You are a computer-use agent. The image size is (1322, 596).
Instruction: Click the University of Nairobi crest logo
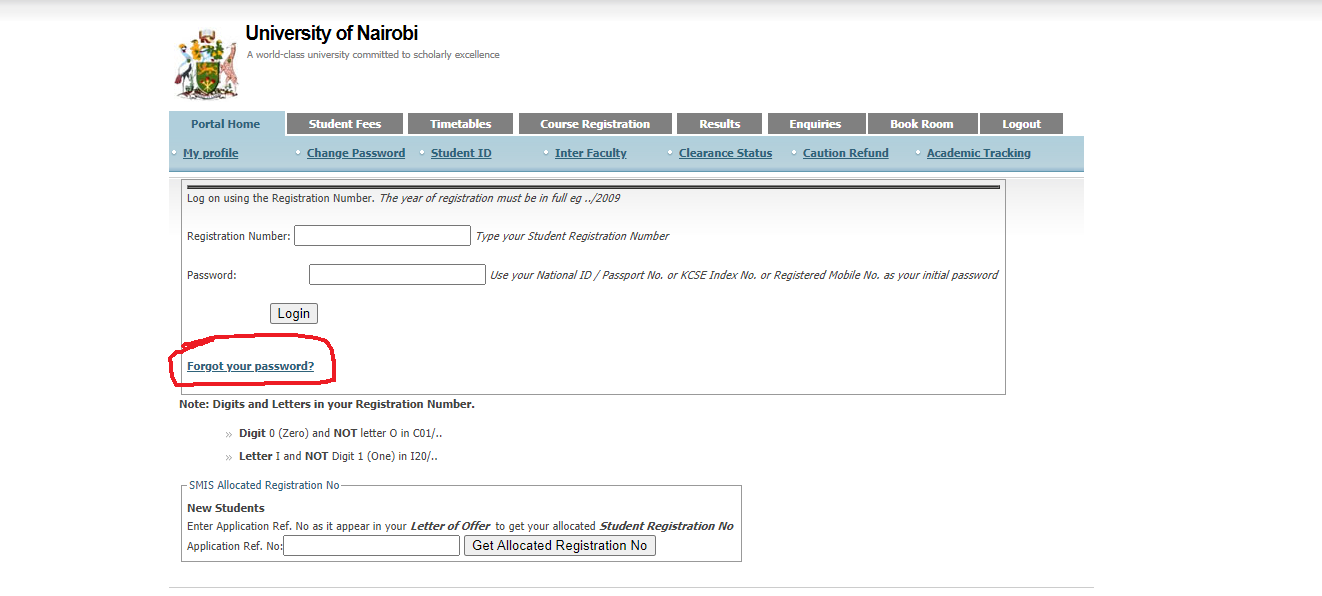pos(207,64)
